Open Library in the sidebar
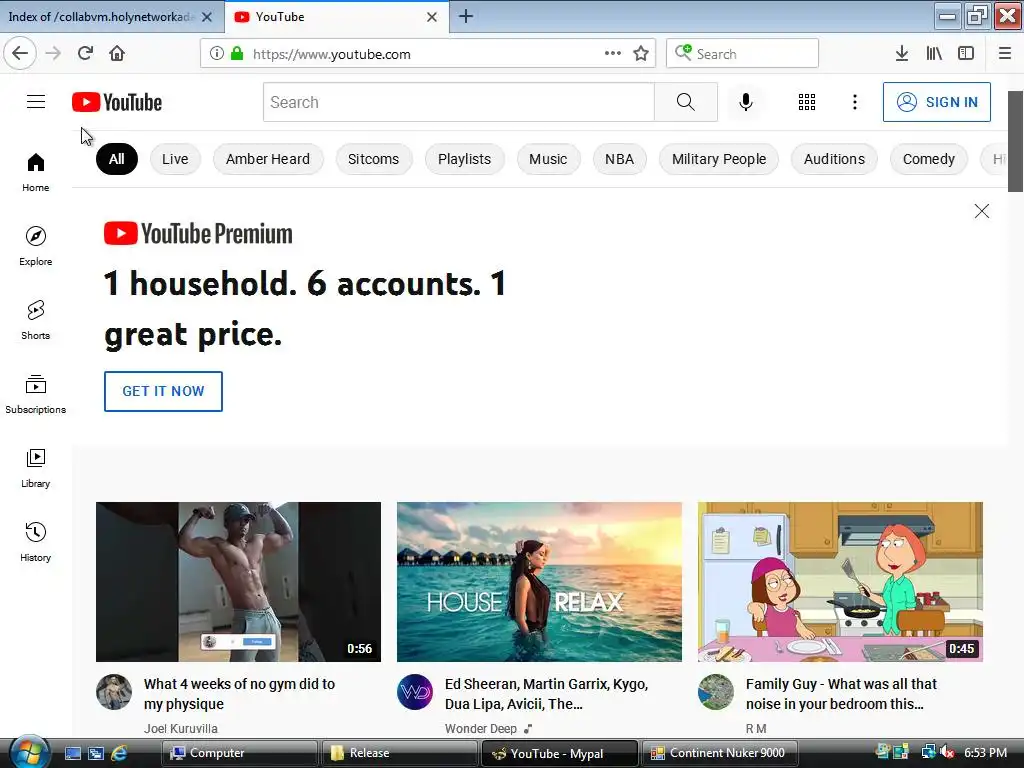Image resolution: width=1024 pixels, height=768 pixels. click(x=35, y=468)
